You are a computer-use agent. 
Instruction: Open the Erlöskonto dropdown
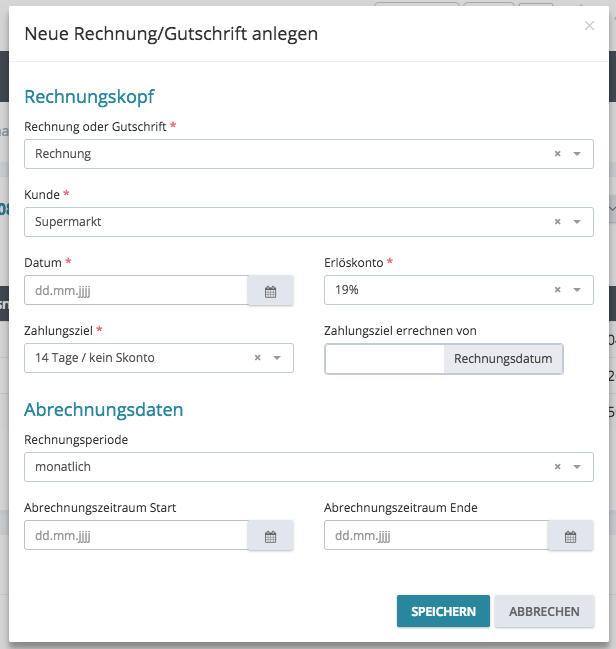[577, 290]
